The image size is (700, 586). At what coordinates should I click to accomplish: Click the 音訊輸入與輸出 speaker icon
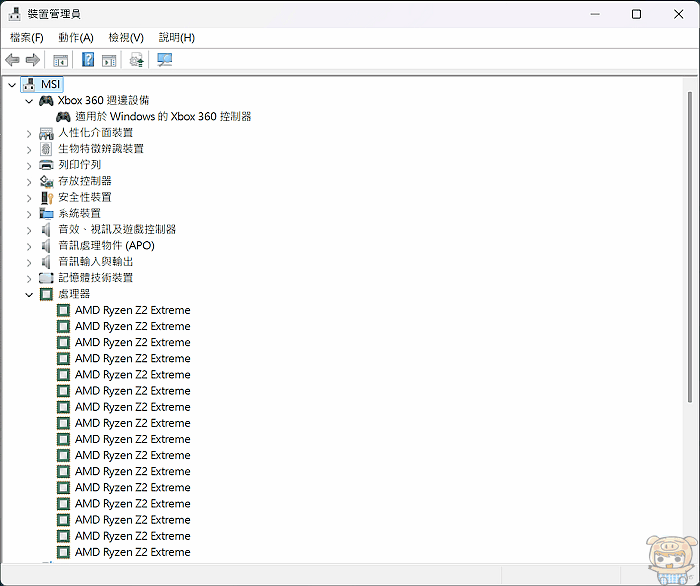[x=46, y=262]
